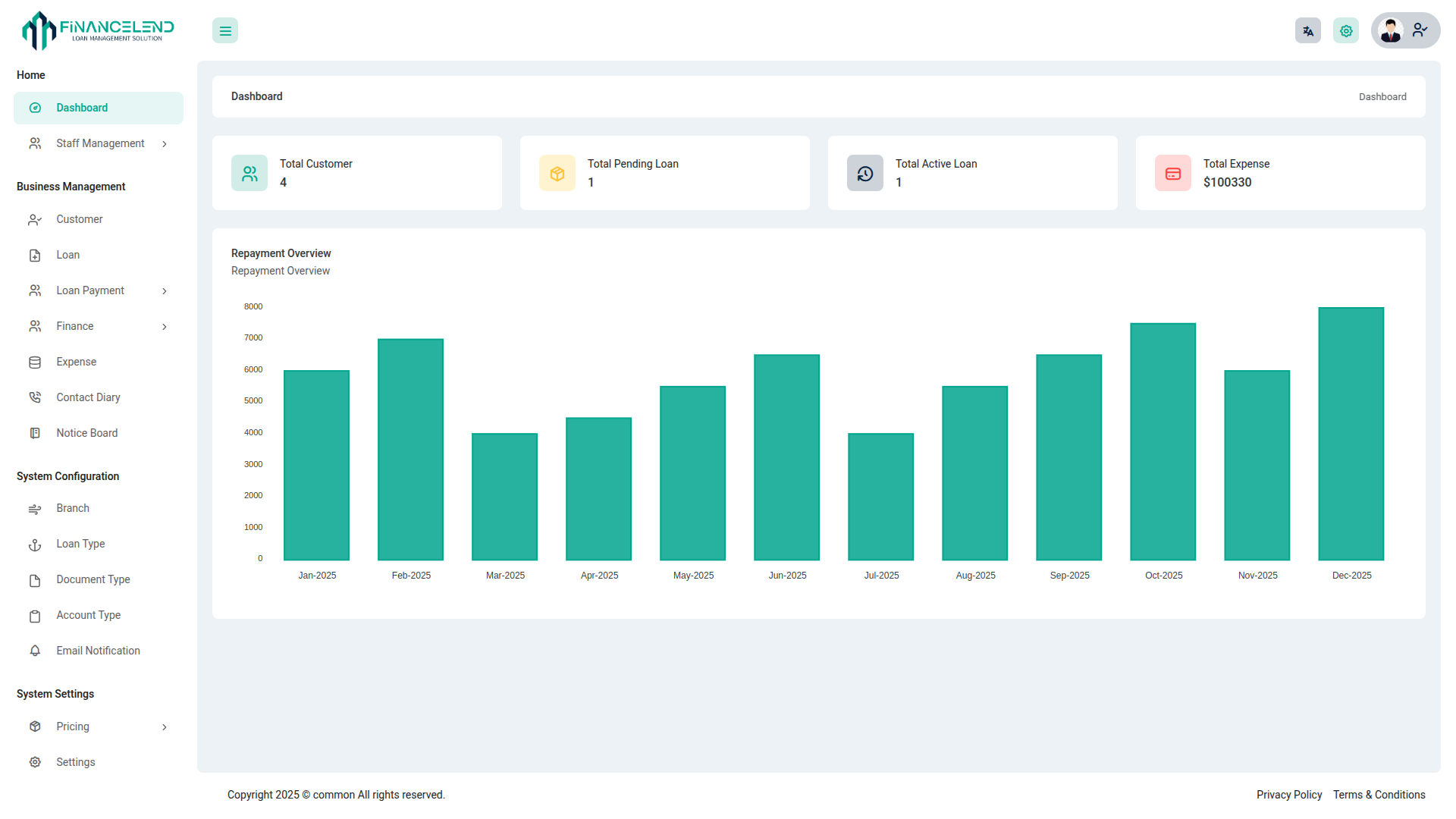The height and width of the screenshot is (819, 1456).
Task: Go to the Notice Board page
Action: pyautogui.click(x=86, y=433)
